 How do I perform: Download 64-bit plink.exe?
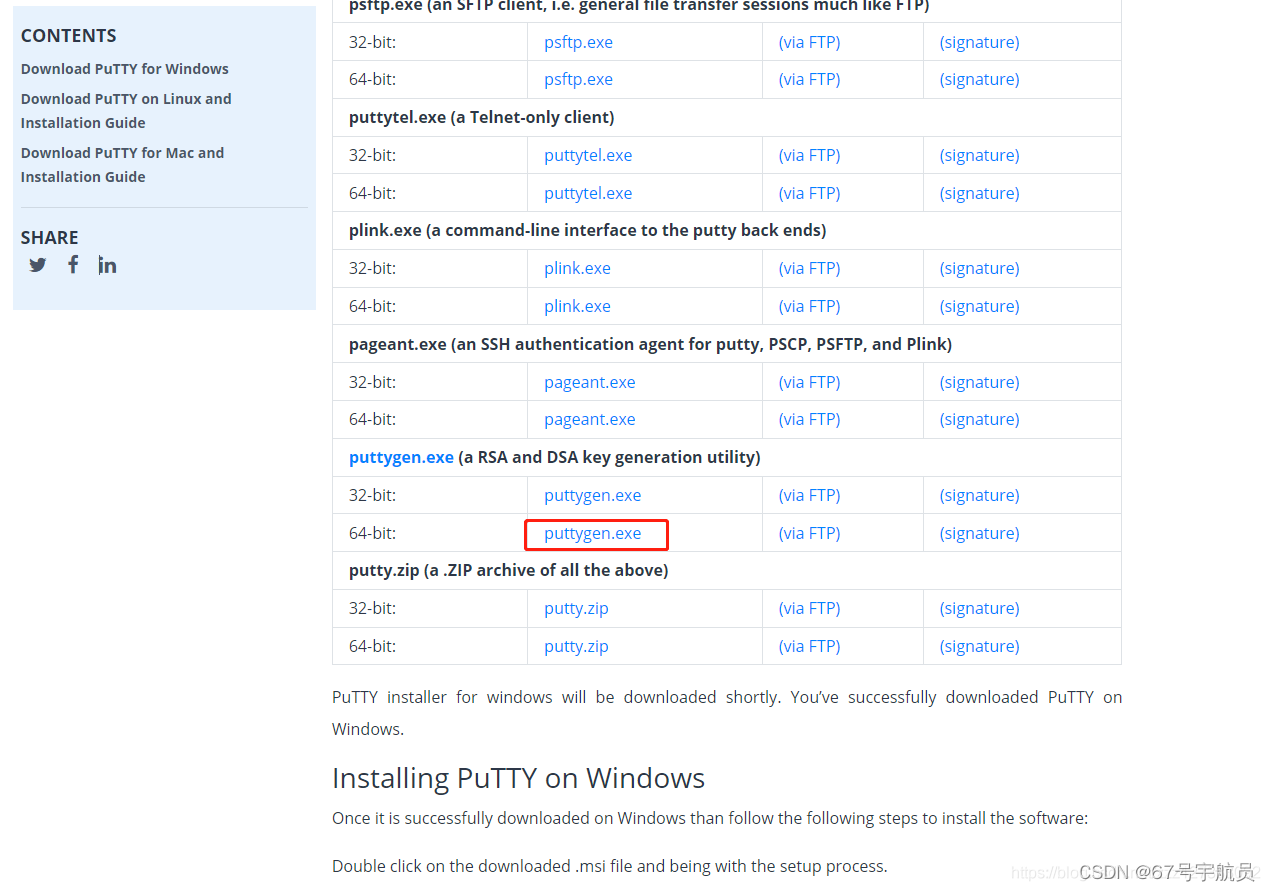[577, 306]
